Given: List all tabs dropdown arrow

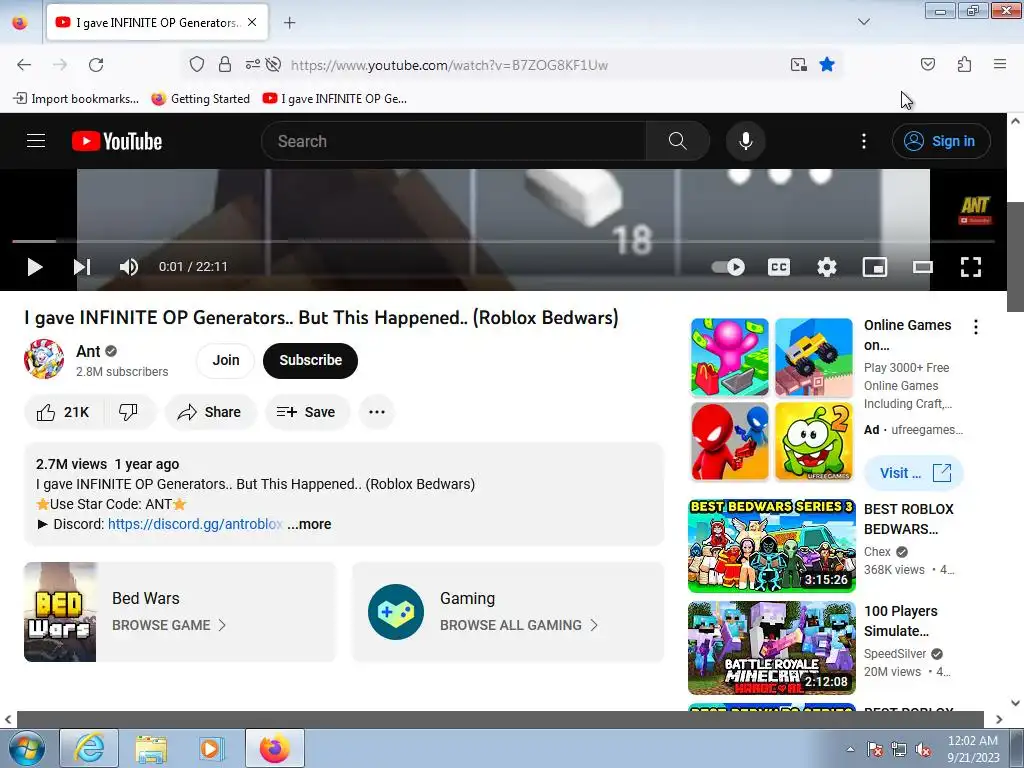Looking at the screenshot, I should tap(863, 22).
